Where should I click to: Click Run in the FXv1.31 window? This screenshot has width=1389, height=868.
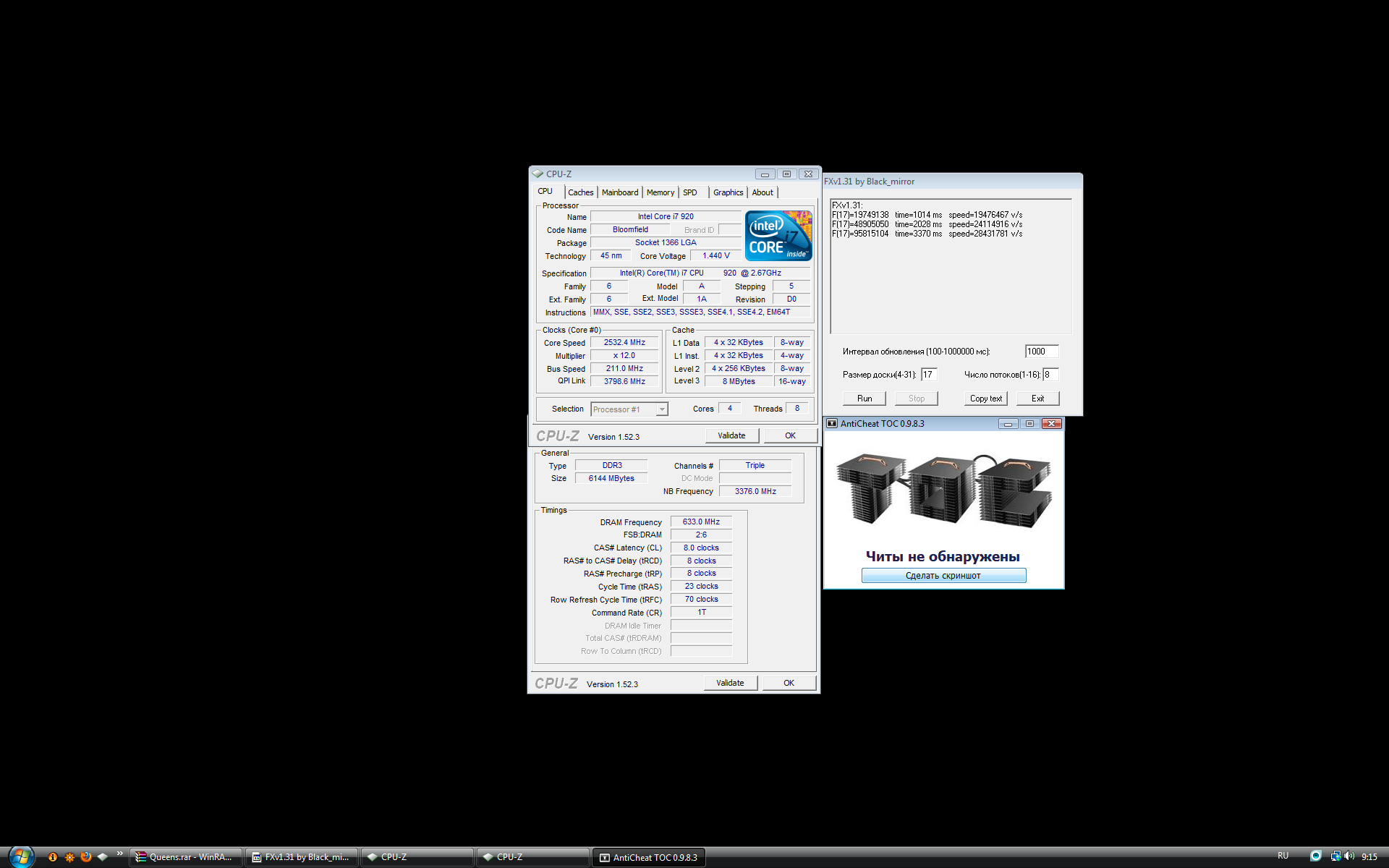865,399
